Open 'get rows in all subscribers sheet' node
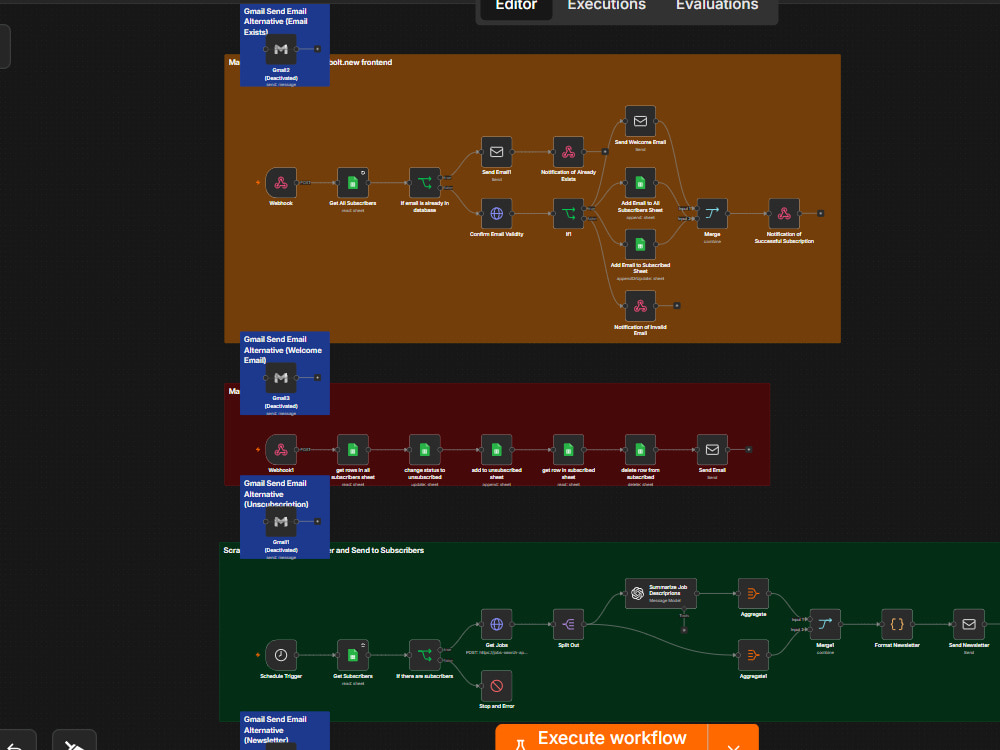 (x=353, y=450)
